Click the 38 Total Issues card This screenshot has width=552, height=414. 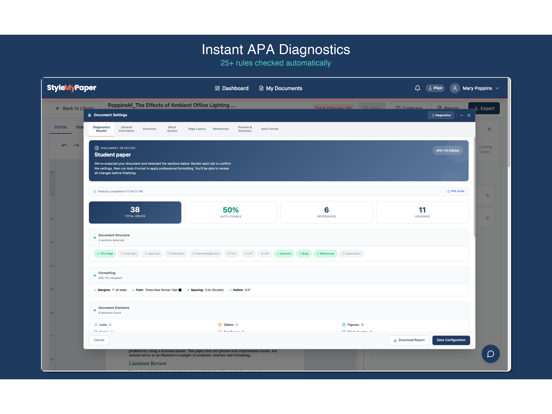135,212
